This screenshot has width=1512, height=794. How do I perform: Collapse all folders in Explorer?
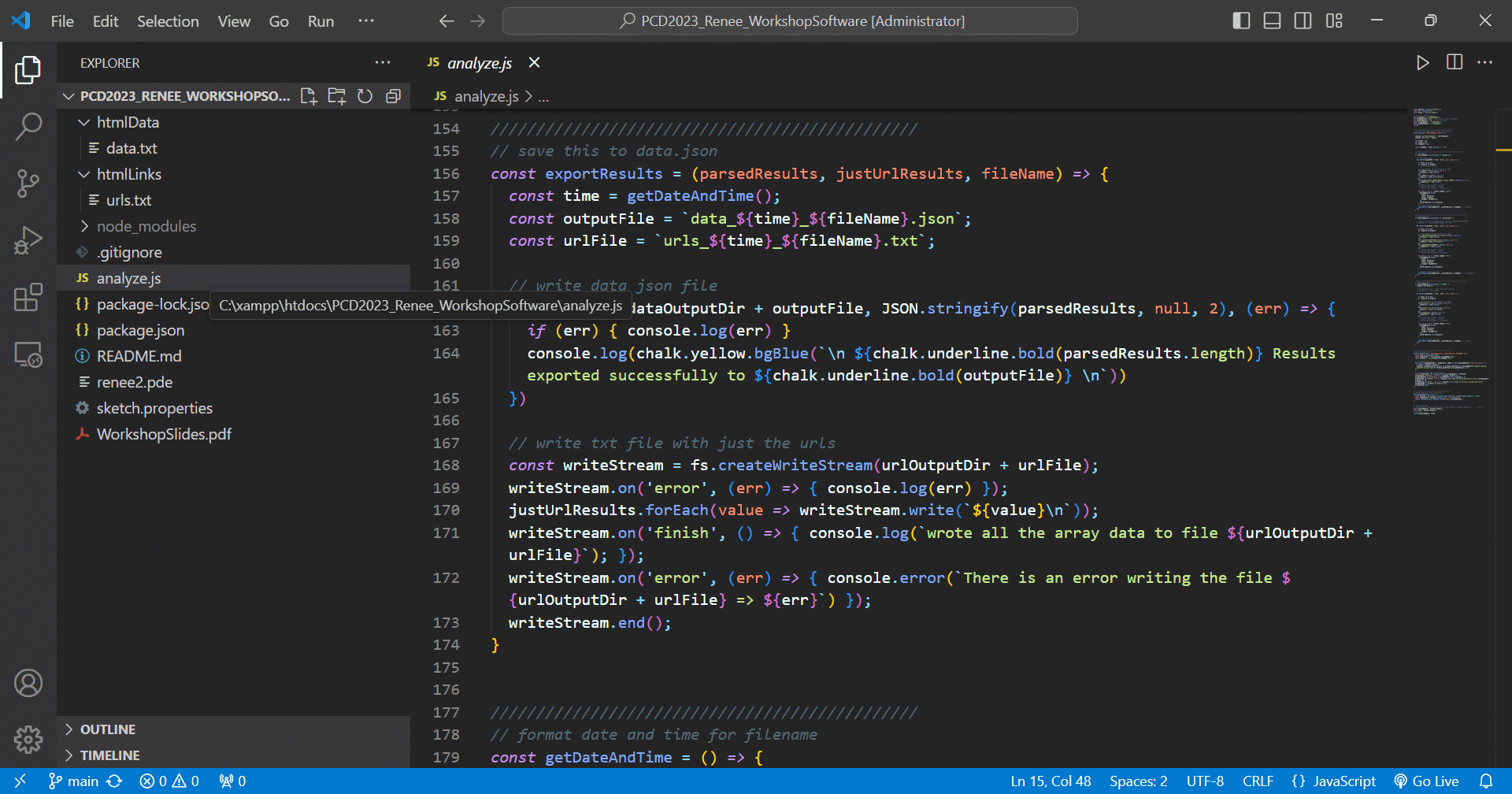pyautogui.click(x=393, y=96)
